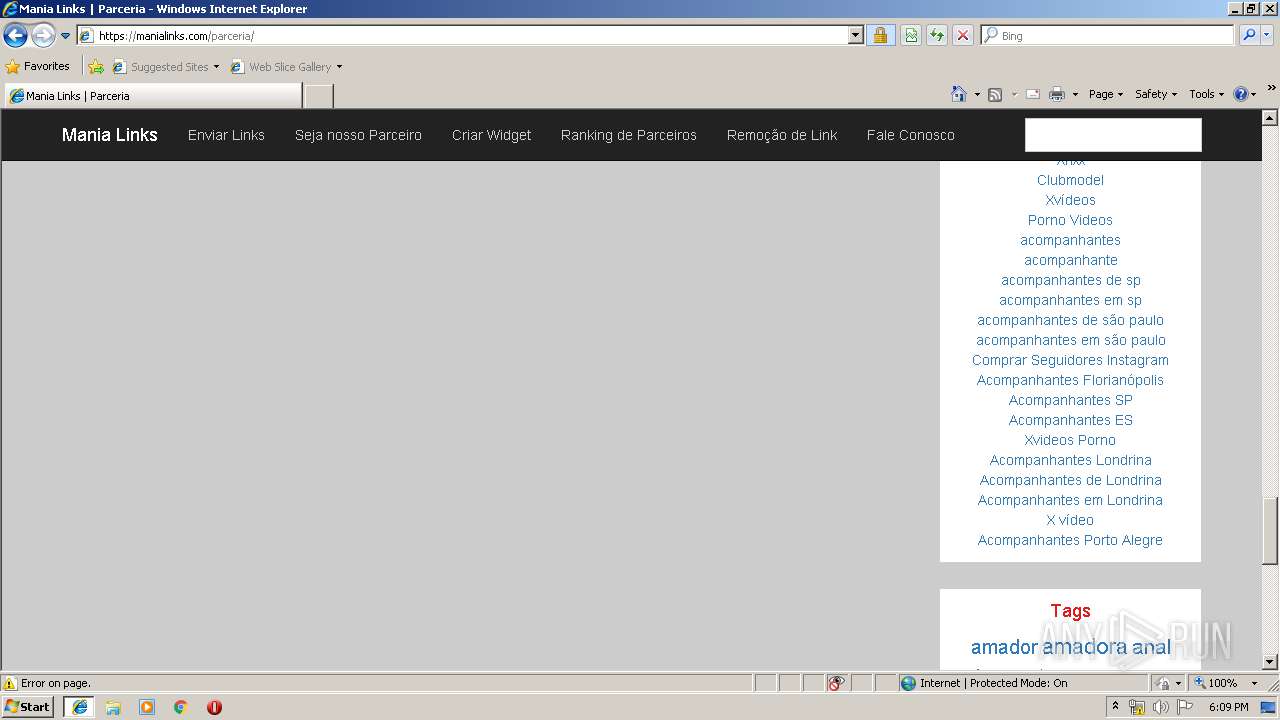Open the Favorites star button
This screenshot has height=720, width=1280.
coord(38,66)
